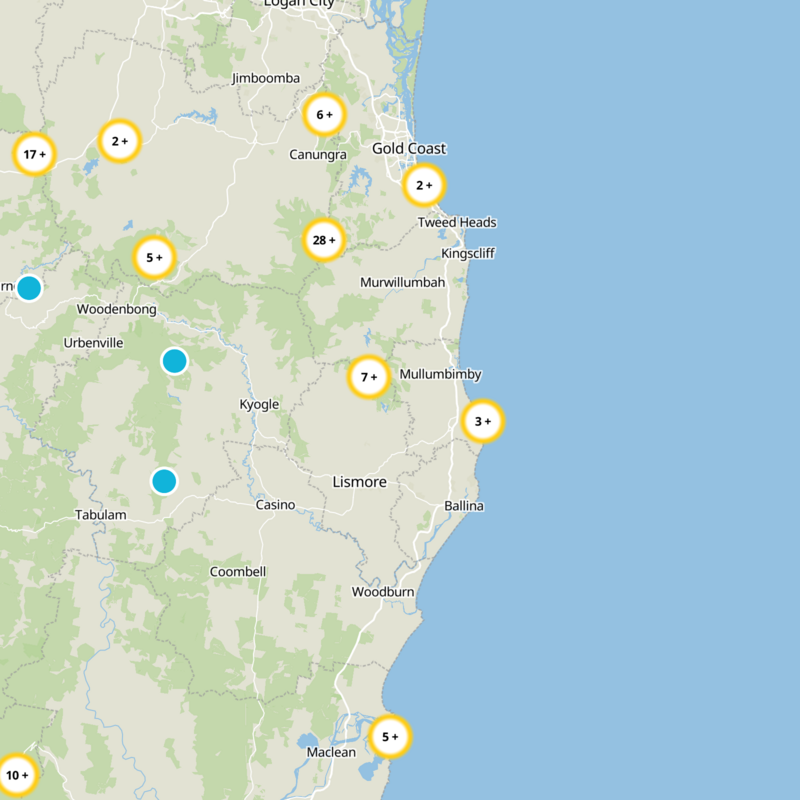The image size is (800, 800).
Task: Open the 17+ cluster marker
Action: pos(34,154)
